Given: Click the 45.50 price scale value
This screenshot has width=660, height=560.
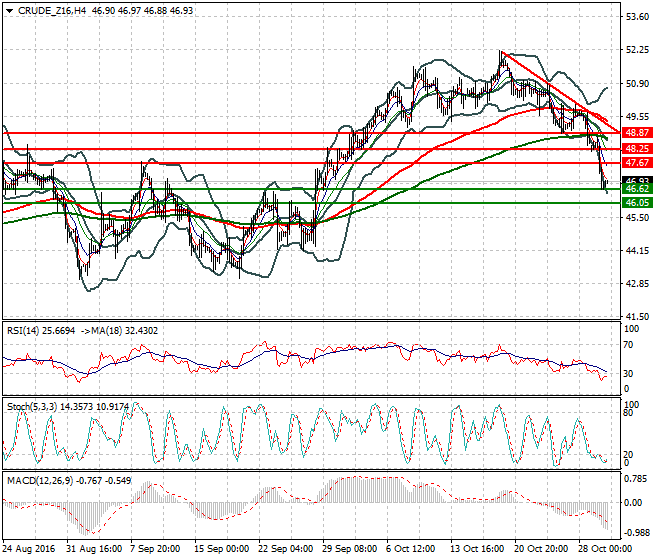Looking at the screenshot, I should [637, 218].
